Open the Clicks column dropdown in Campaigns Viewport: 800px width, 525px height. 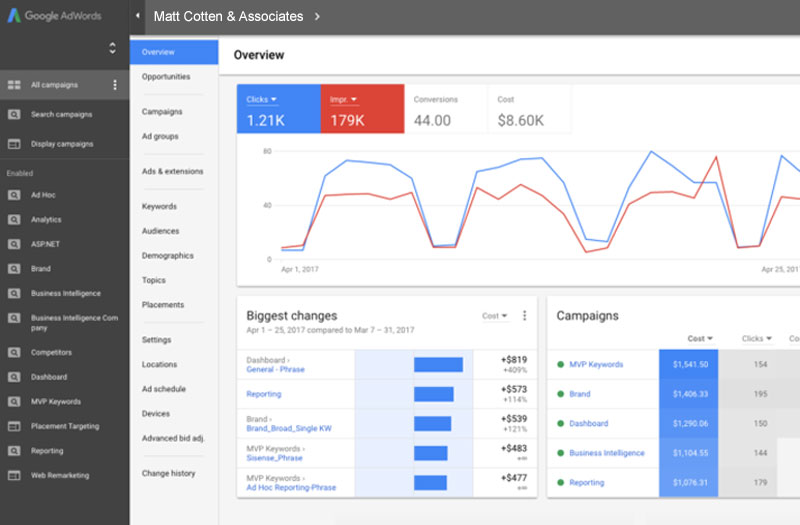tap(757, 338)
